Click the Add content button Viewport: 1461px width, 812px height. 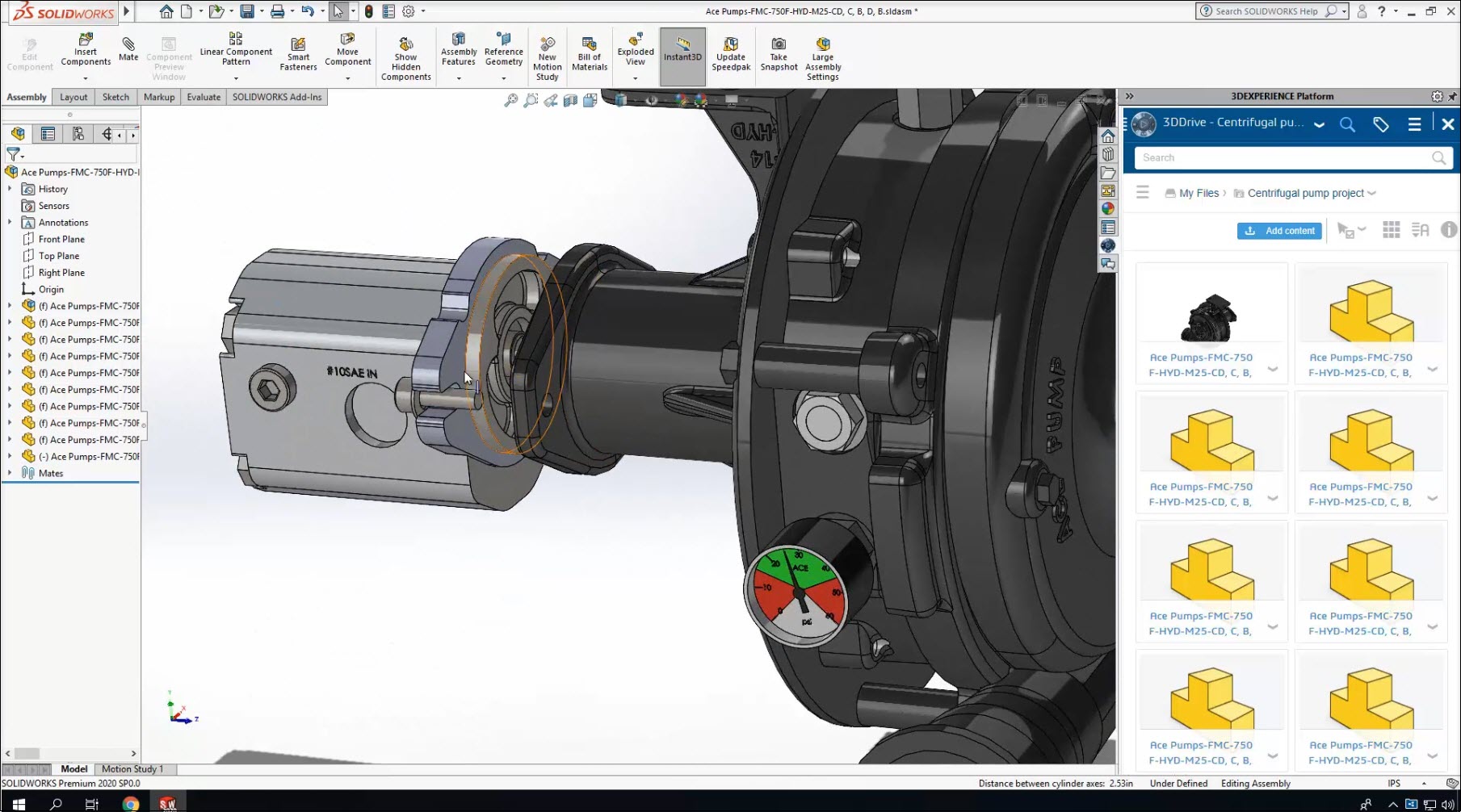pos(1278,230)
